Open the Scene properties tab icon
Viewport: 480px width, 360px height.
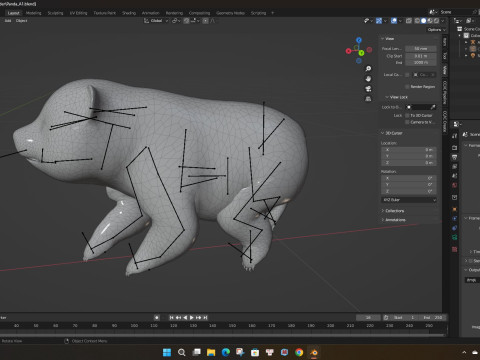coord(455,176)
